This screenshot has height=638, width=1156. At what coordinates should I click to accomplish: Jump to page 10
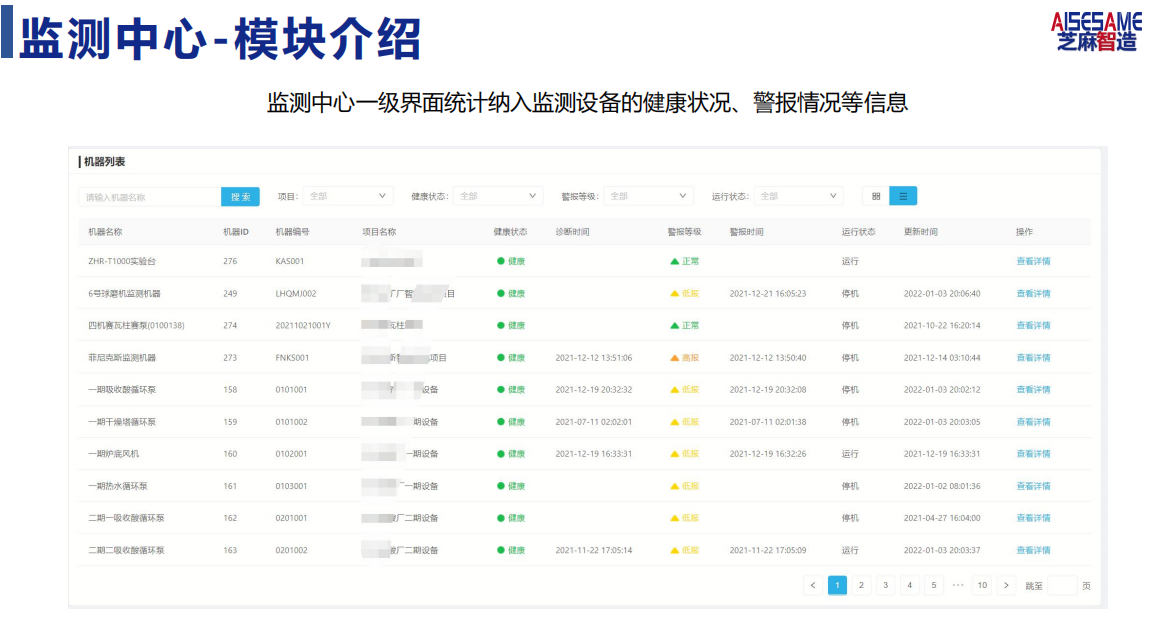(x=982, y=585)
